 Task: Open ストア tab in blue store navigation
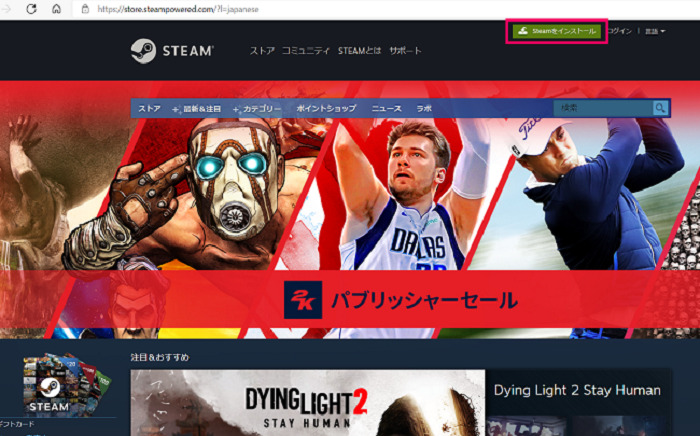pyautogui.click(x=150, y=108)
